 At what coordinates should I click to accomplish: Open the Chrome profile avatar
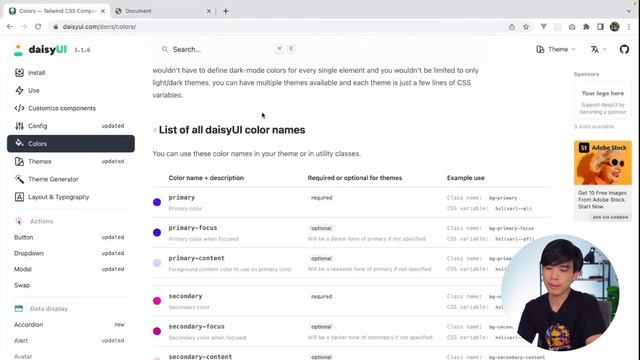click(614, 27)
